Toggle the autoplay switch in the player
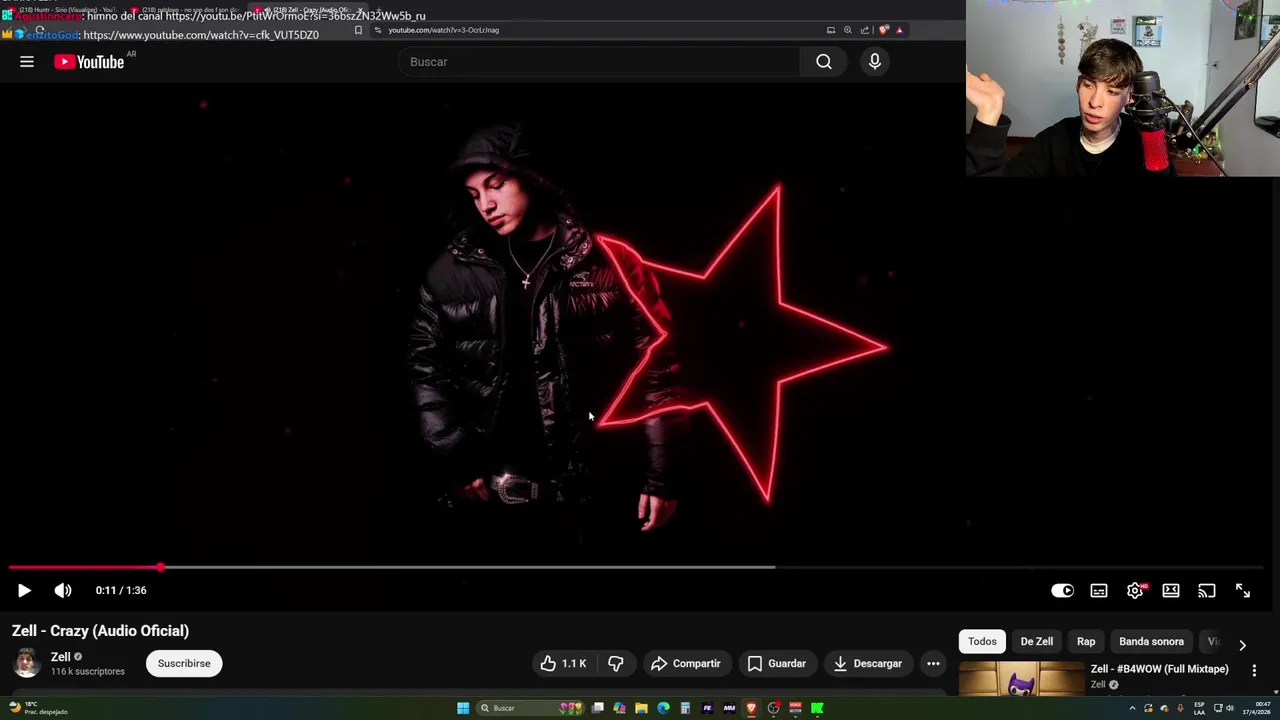Image resolution: width=1280 pixels, height=720 pixels. (1062, 591)
